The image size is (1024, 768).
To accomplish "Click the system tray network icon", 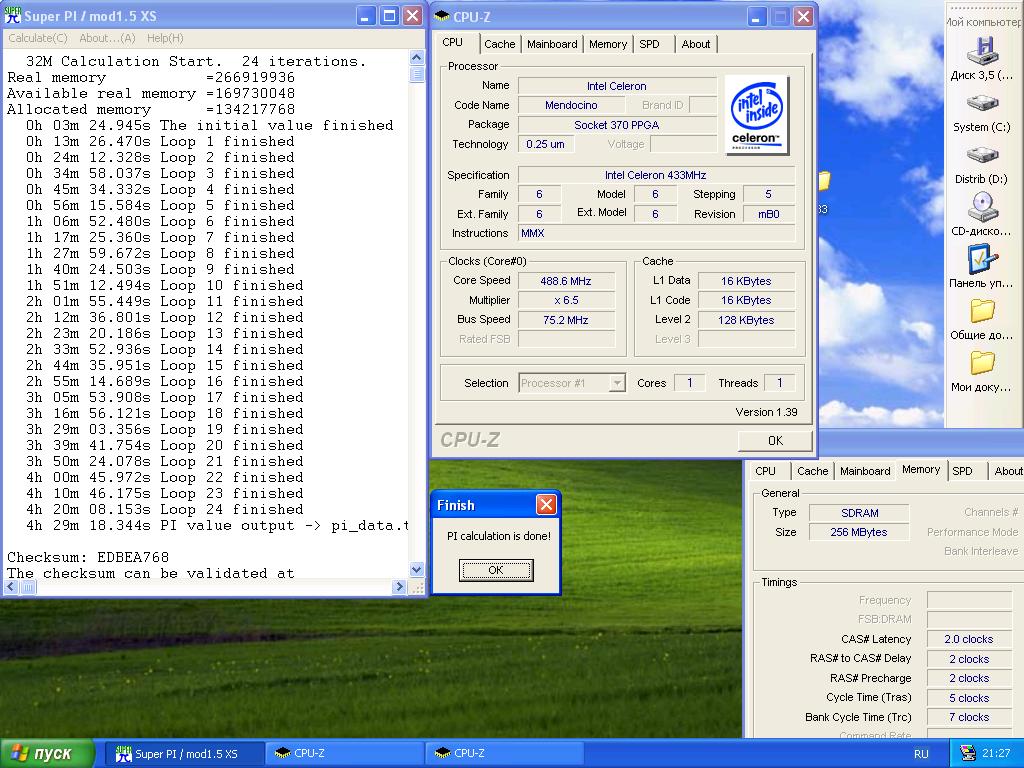I will pyautogui.click(x=968, y=754).
